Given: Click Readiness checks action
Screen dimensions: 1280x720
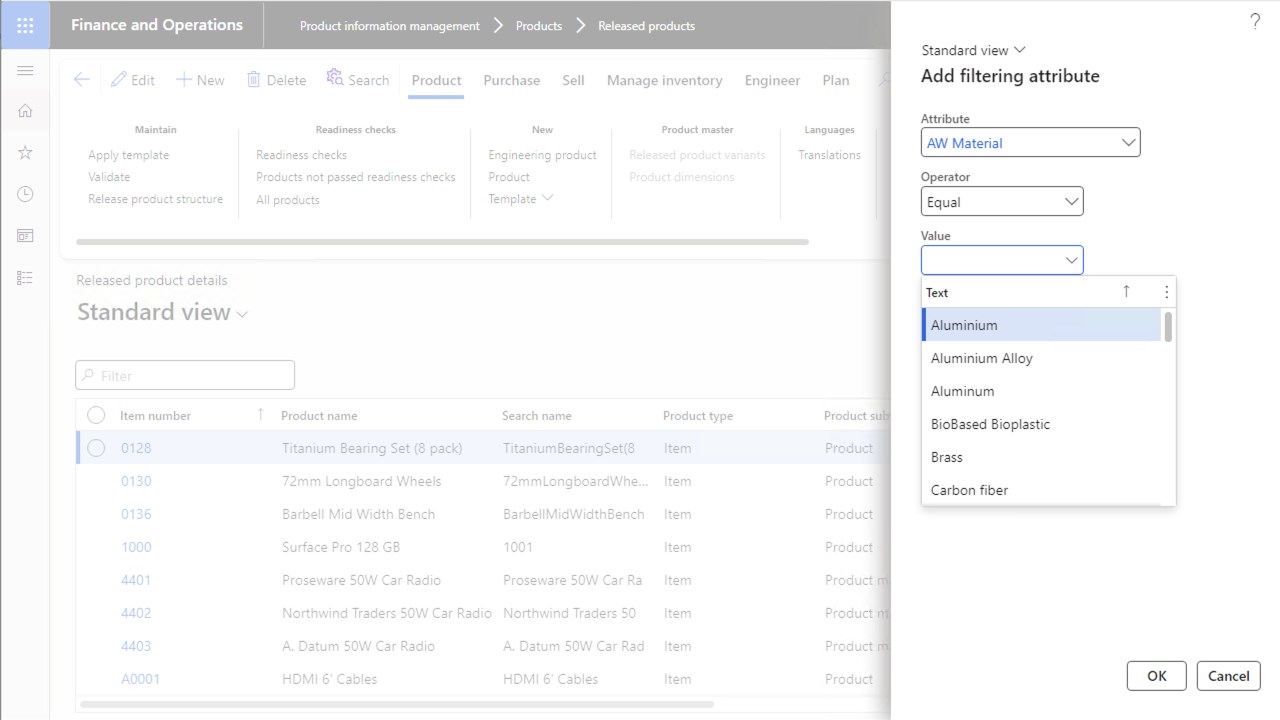Looking at the screenshot, I should pos(302,155).
